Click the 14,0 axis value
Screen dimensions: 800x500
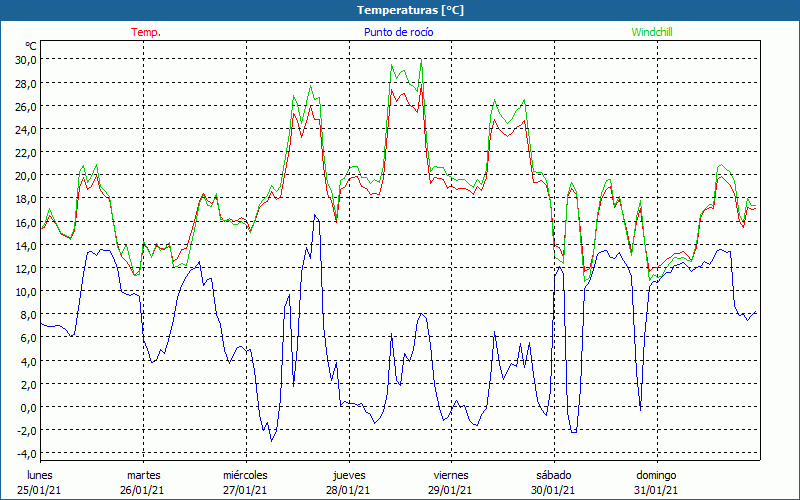pos(26,245)
